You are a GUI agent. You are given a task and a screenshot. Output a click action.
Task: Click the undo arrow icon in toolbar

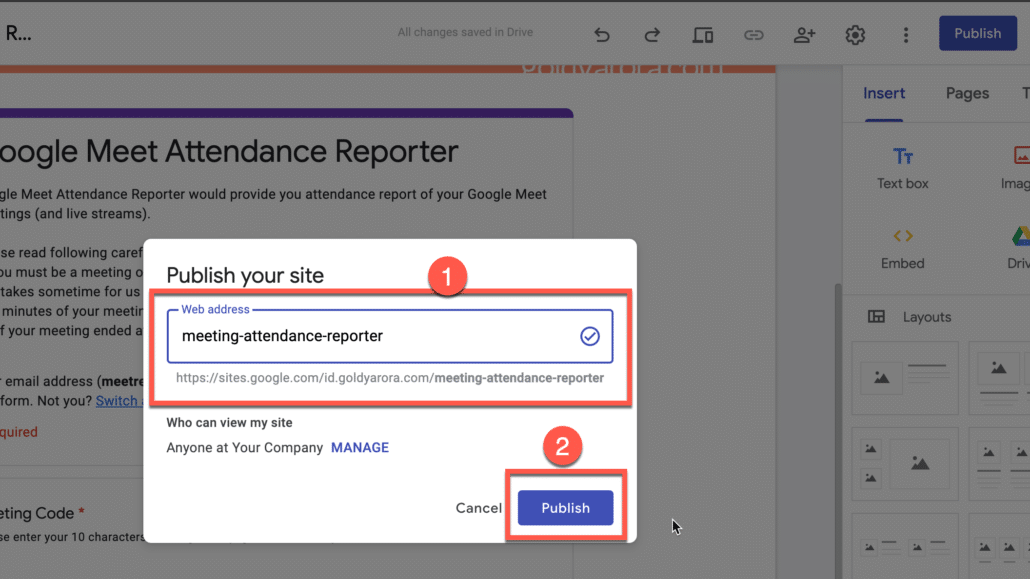(602, 34)
